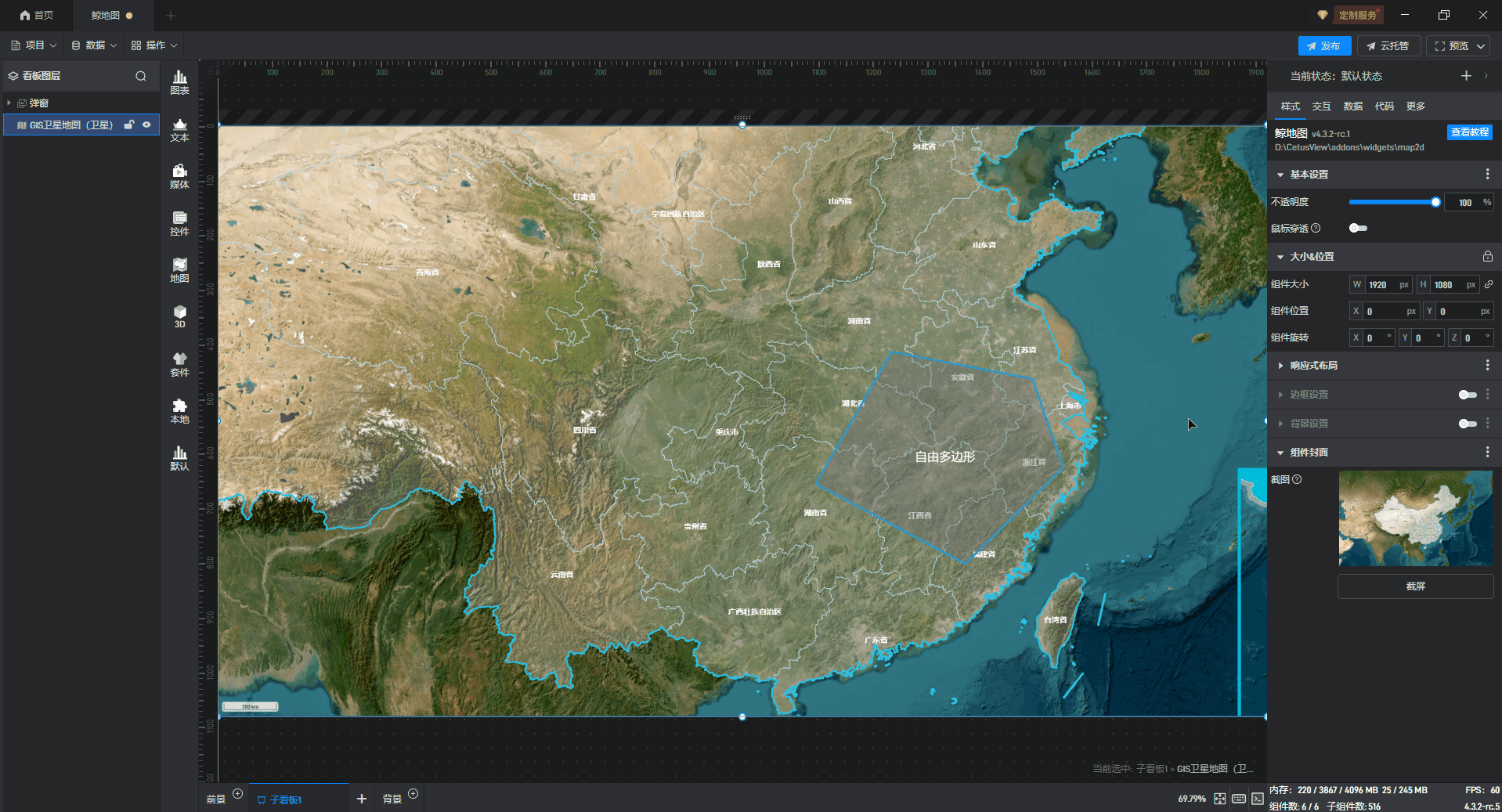Open the 套件 (kits) component category
The height and width of the screenshot is (812, 1502).
pos(179,364)
